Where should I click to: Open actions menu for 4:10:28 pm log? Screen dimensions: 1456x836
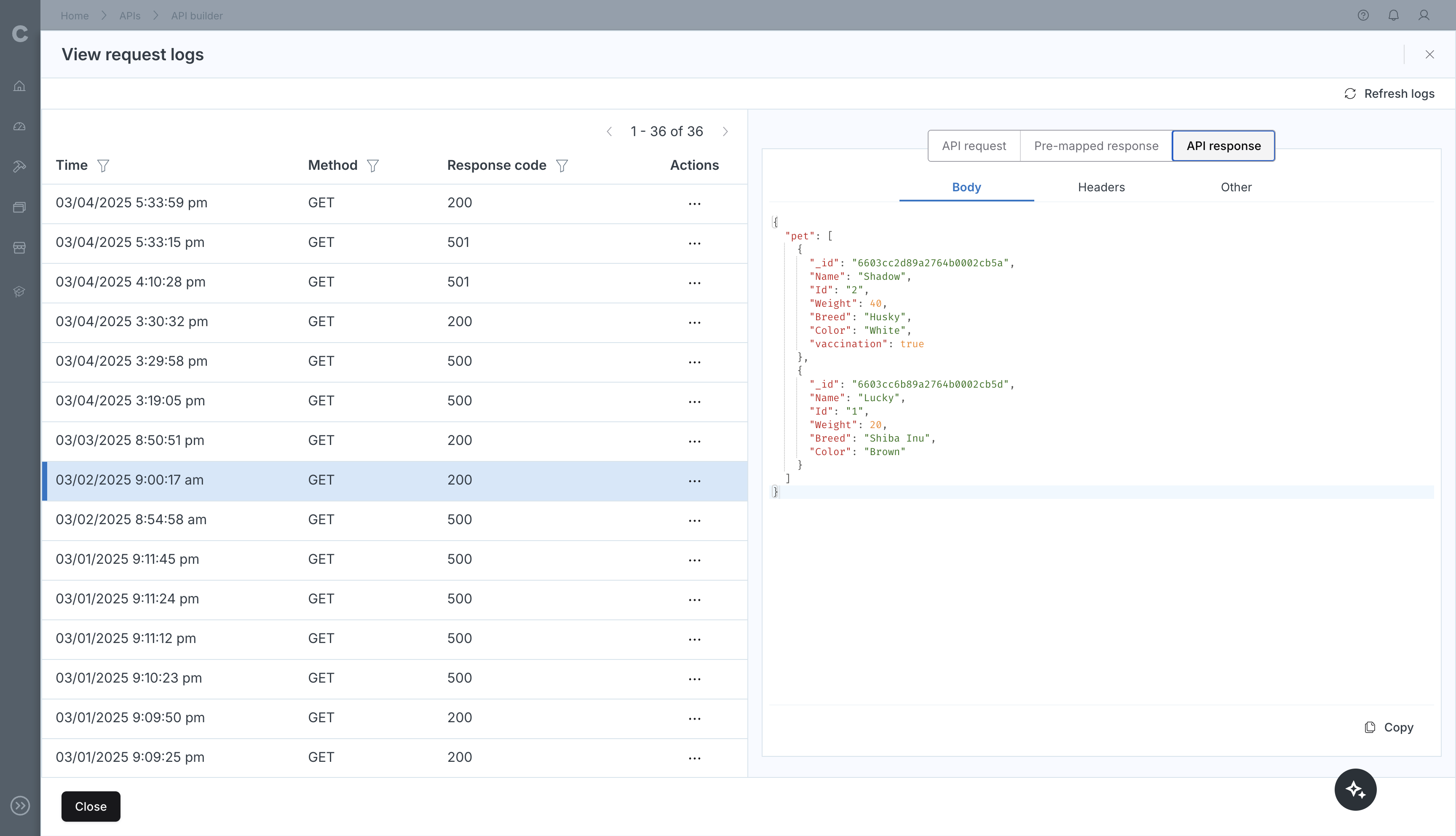(x=694, y=283)
